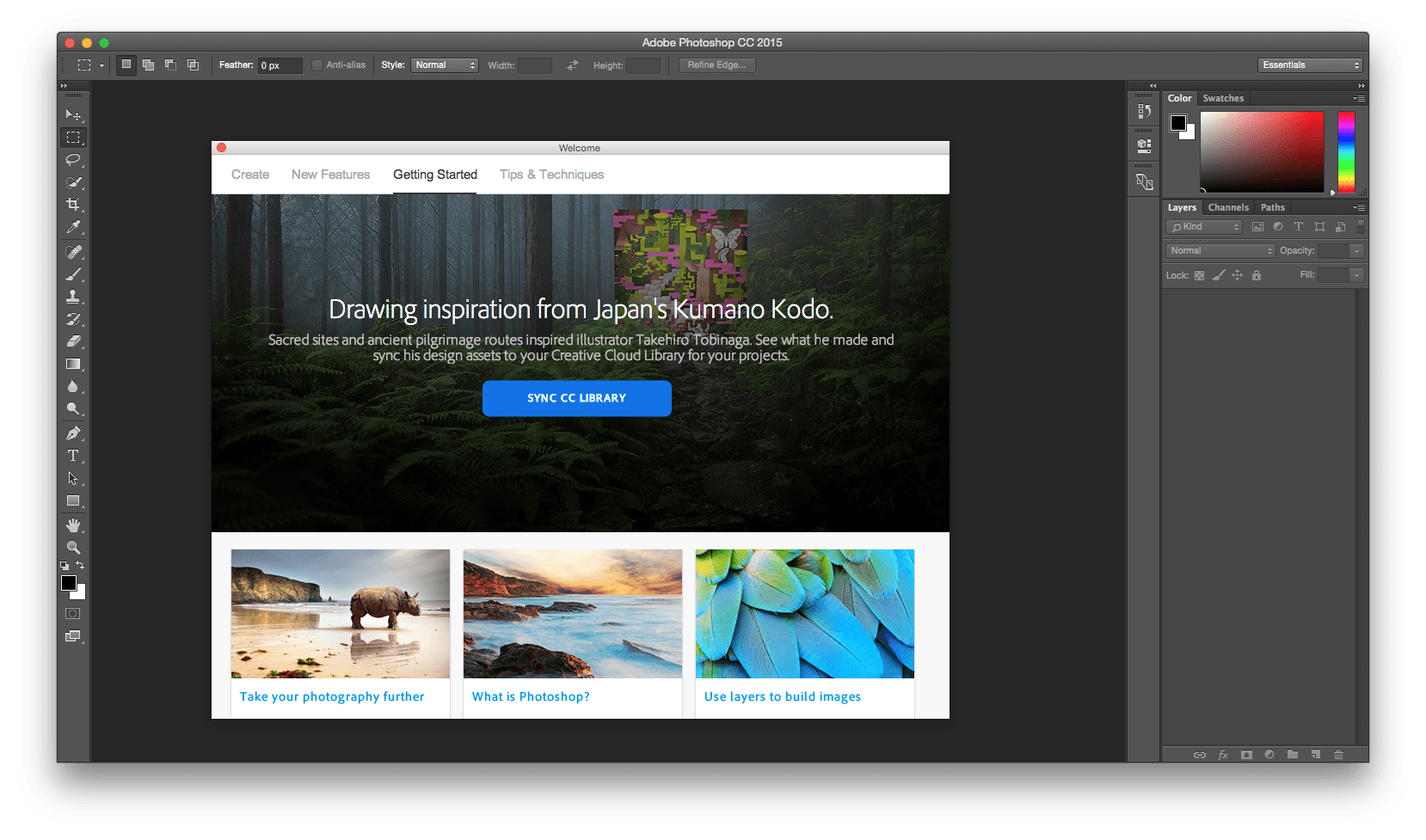This screenshot has width=1426, height=840.
Task: Click the default colors icon in toolbox
Action: [x=65, y=566]
